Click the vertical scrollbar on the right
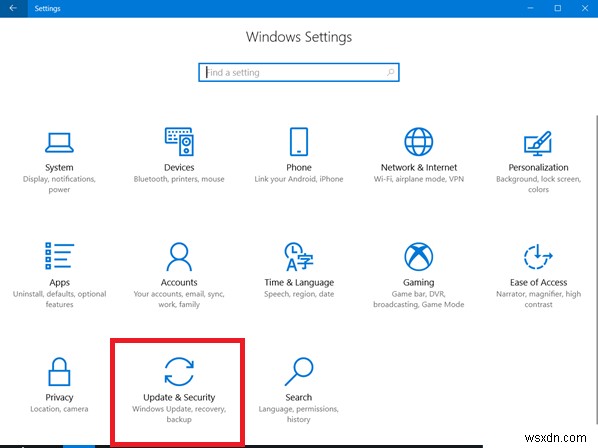The image size is (598, 448). pos(596,269)
